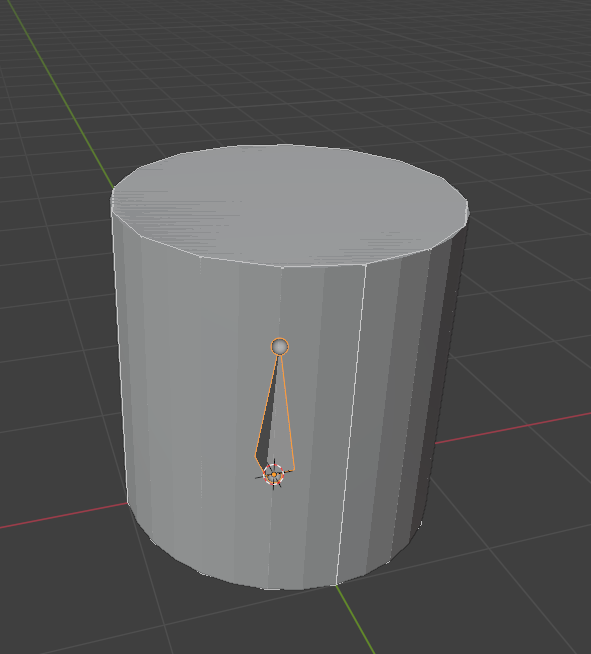This screenshot has width=591, height=654.
Task: Select the cylinder by its top face
Action: pyautogui.click(x=290, y=204)
